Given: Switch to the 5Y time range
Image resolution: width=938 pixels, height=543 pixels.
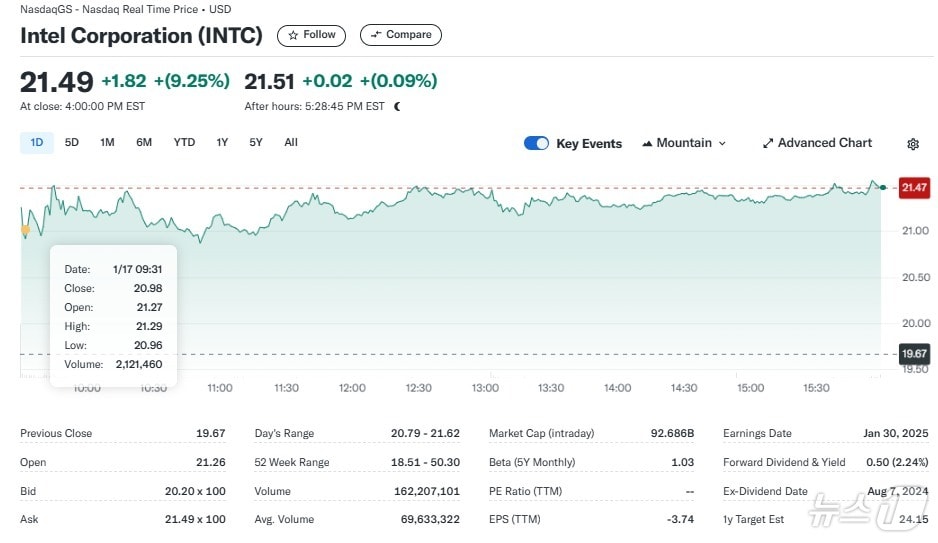Looking at the screenshot, I should tap(256, 143).
